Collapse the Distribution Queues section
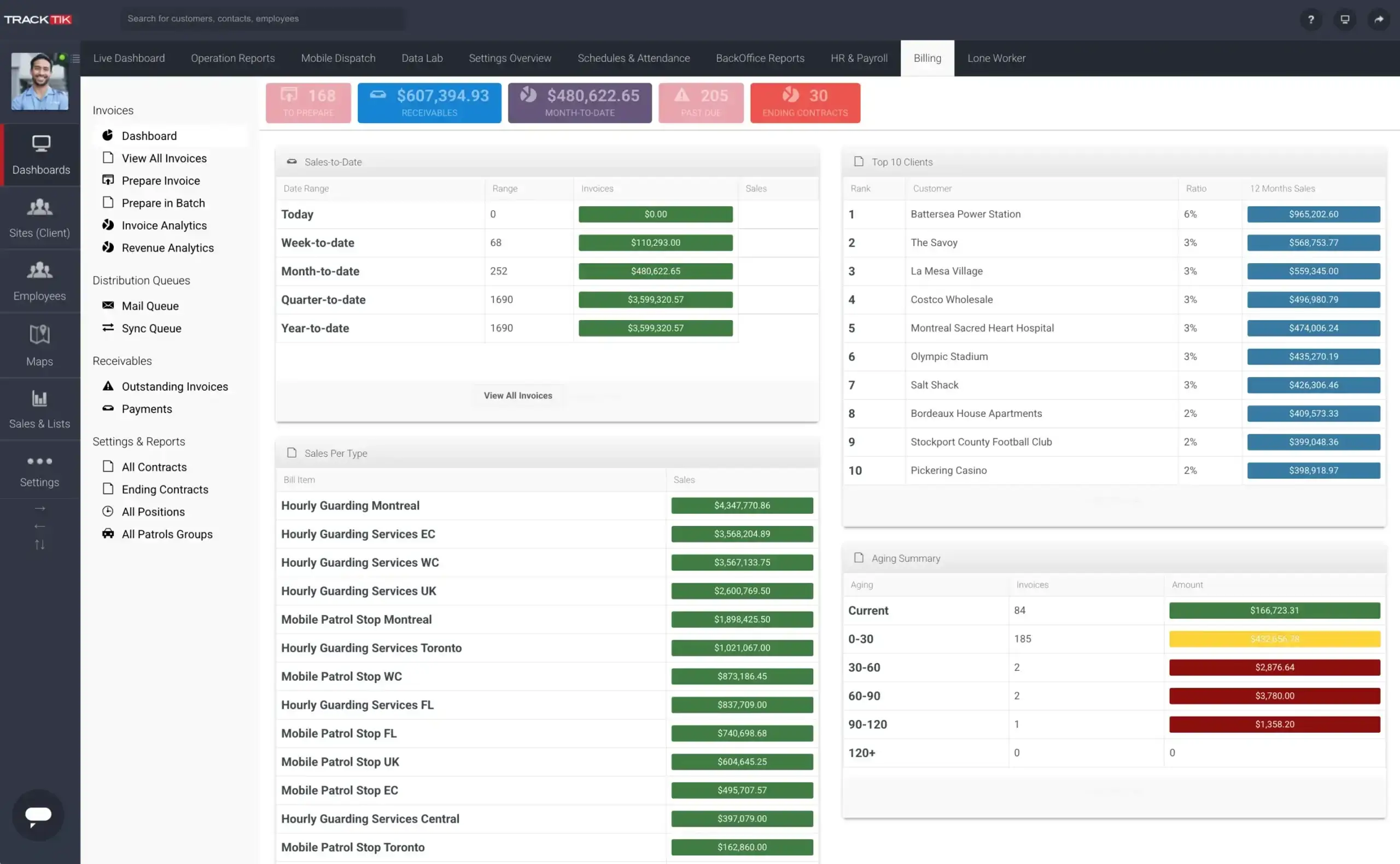This screenshot has height=864, width=1400. click(141, 280)
